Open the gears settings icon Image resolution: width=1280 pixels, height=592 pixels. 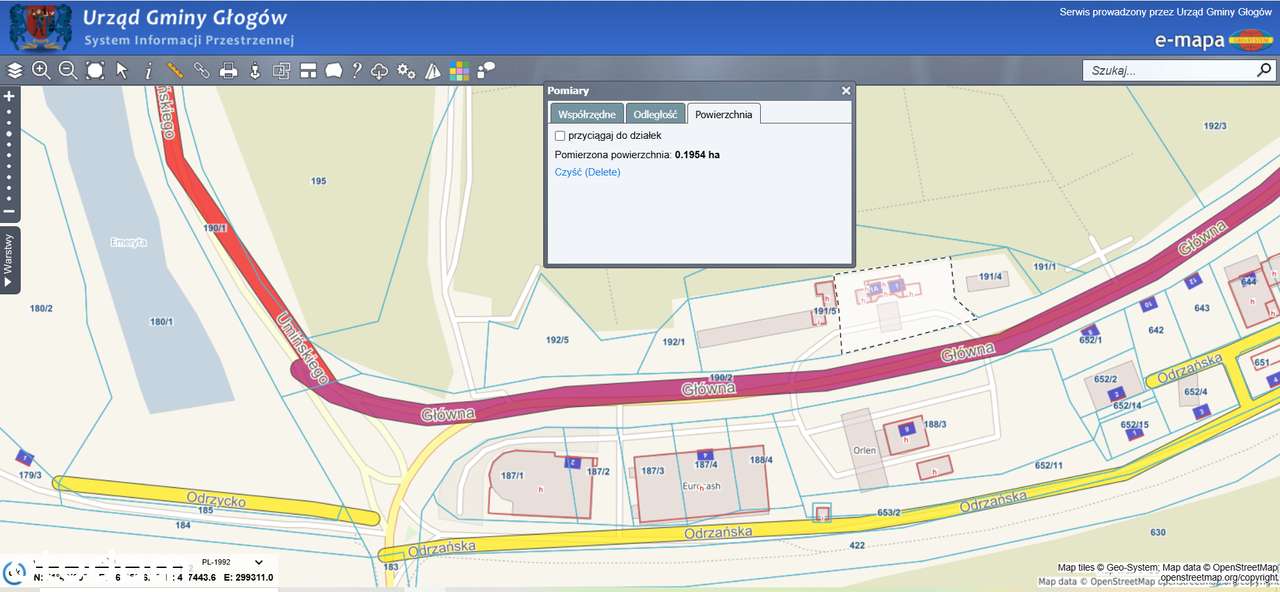pyautogui.click(x=406, y=71)
